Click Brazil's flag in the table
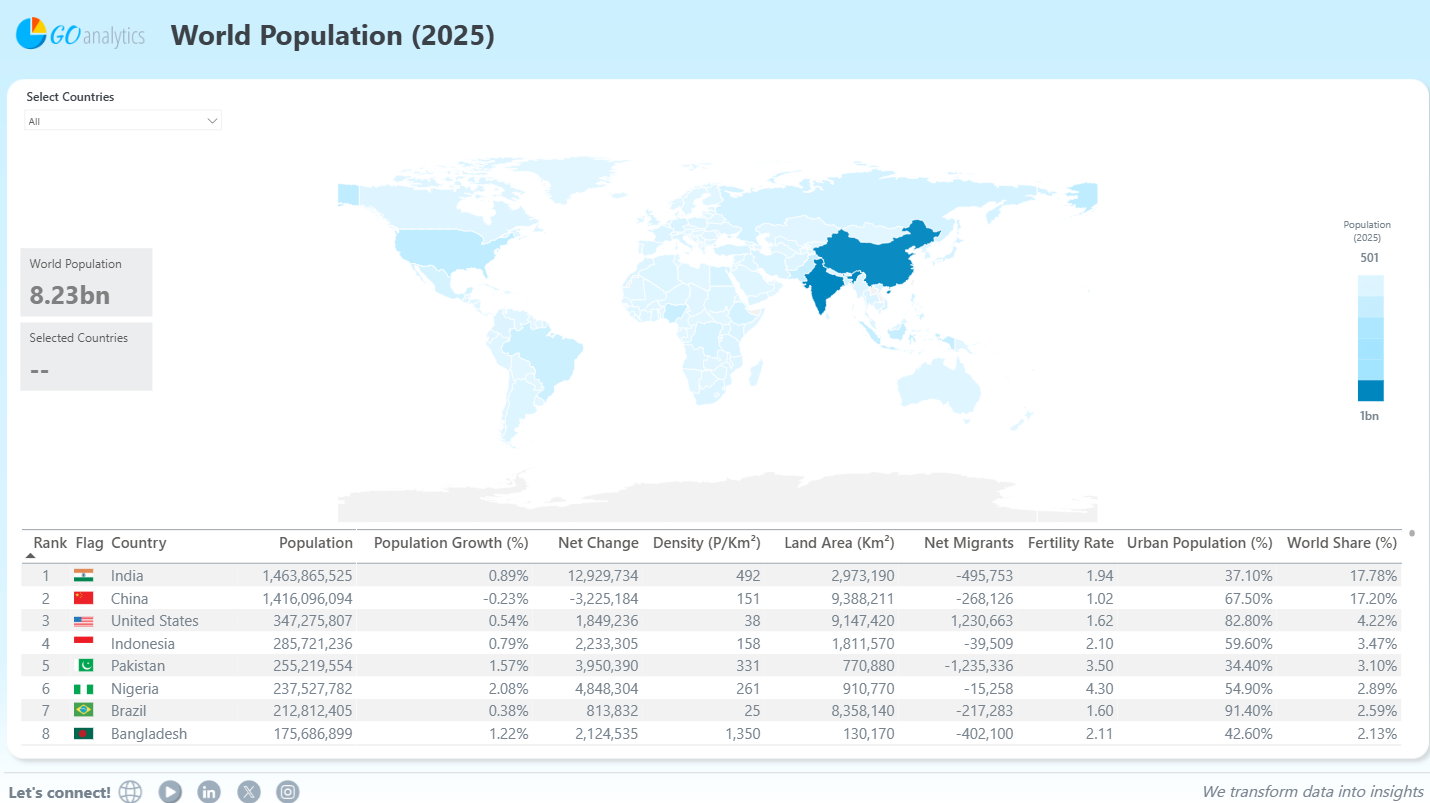This screenshot has height=803, width=1430. click(x=83, y=710)
